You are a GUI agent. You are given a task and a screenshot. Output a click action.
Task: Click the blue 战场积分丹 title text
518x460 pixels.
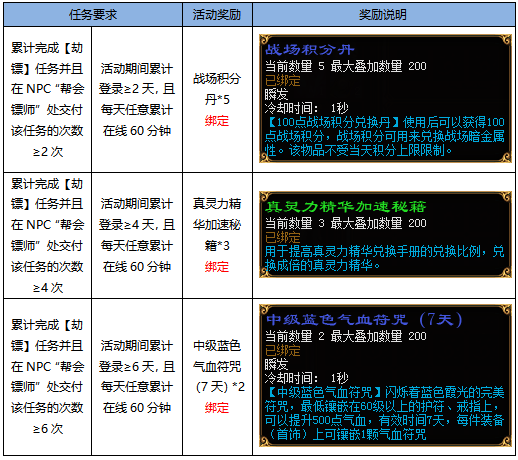(x=309, y=50)
